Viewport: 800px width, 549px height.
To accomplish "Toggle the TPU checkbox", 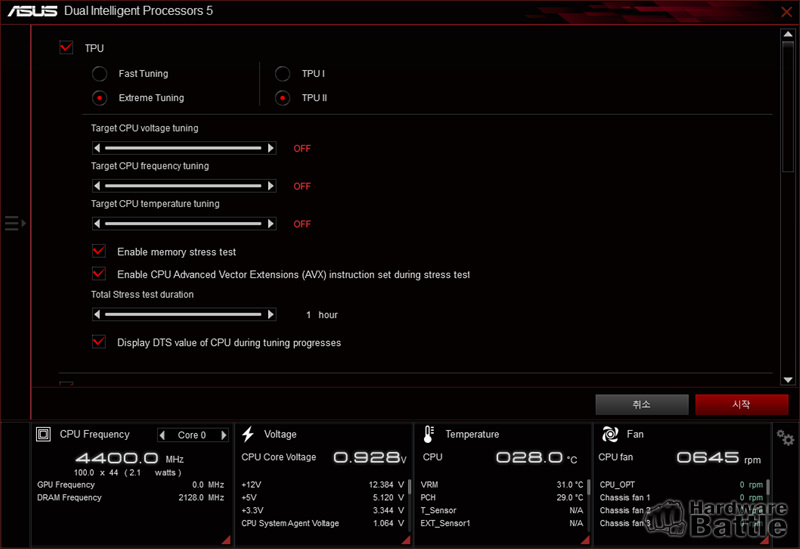I will 66,48.
